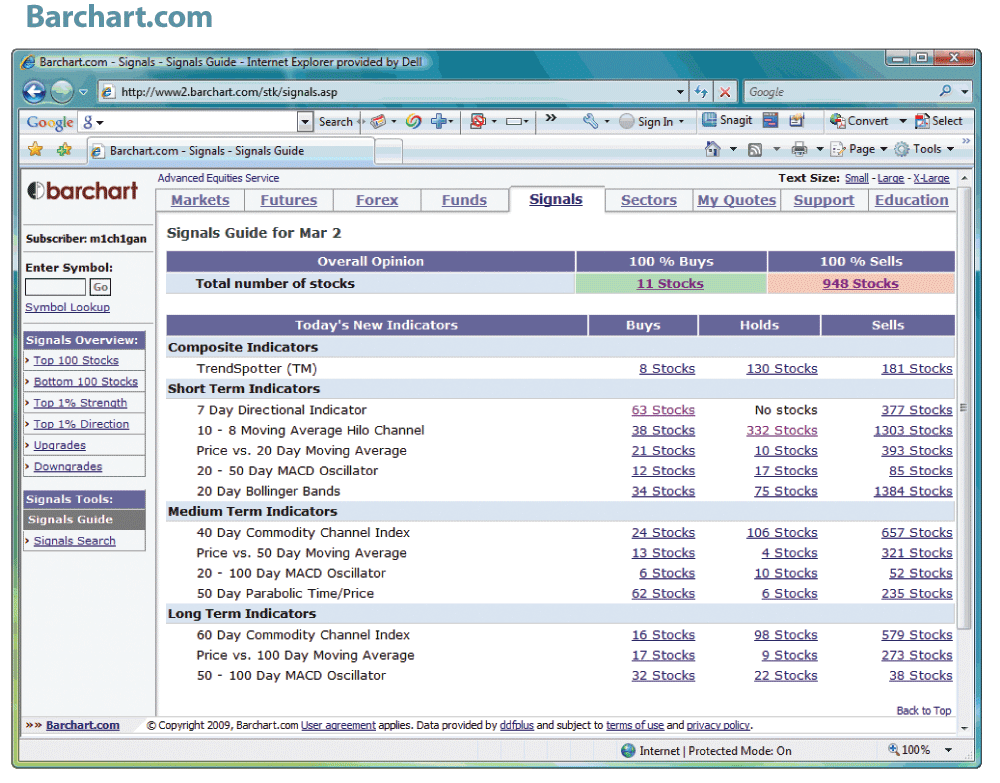
Task: Expand the address bar URL dropdown
Action: coord(680,92)
